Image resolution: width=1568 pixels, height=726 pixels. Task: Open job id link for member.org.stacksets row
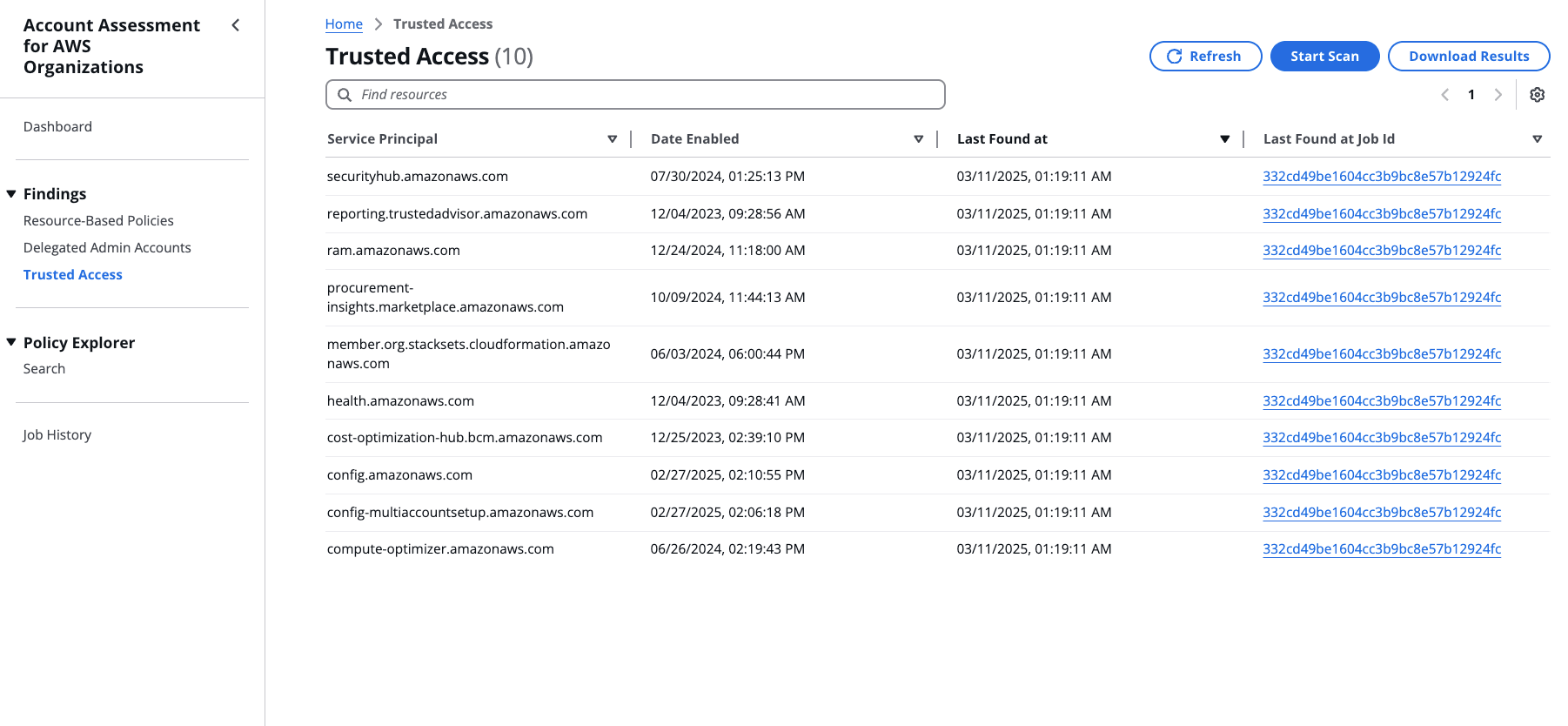click(1382, 354)
